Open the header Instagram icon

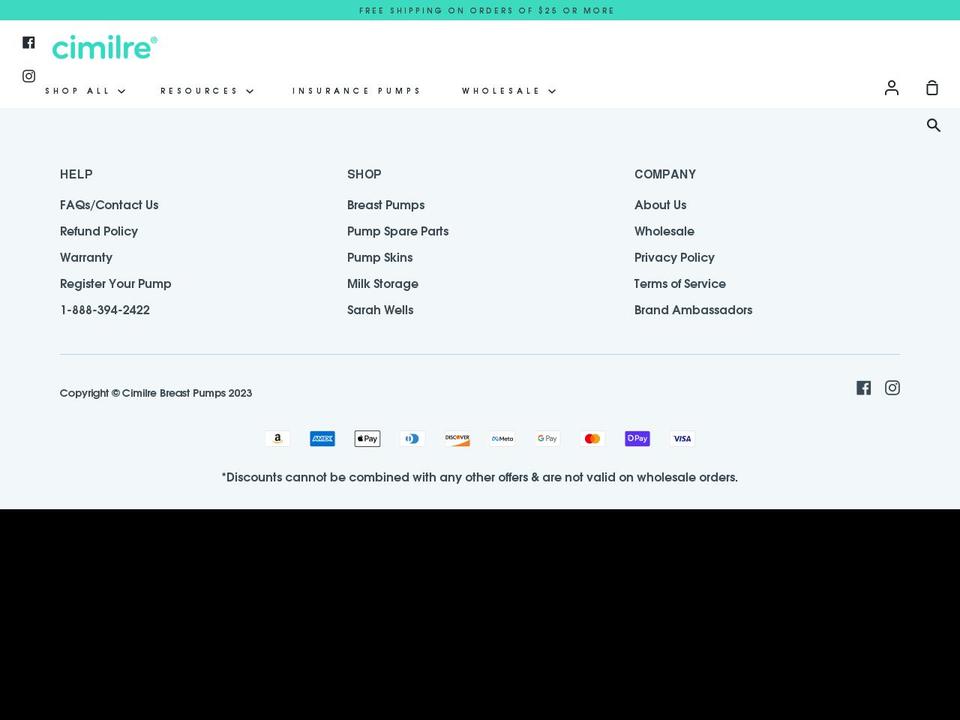point(29,76)
